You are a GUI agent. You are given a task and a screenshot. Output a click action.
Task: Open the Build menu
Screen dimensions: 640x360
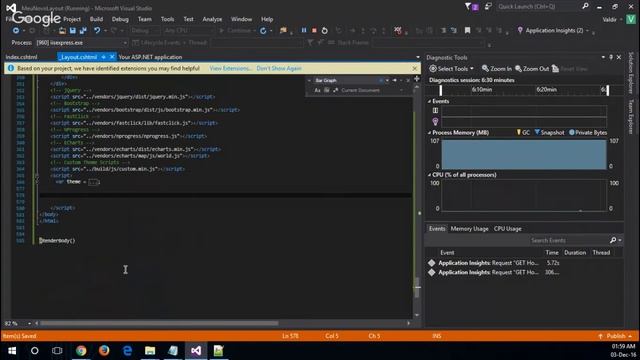click(96, 19)
